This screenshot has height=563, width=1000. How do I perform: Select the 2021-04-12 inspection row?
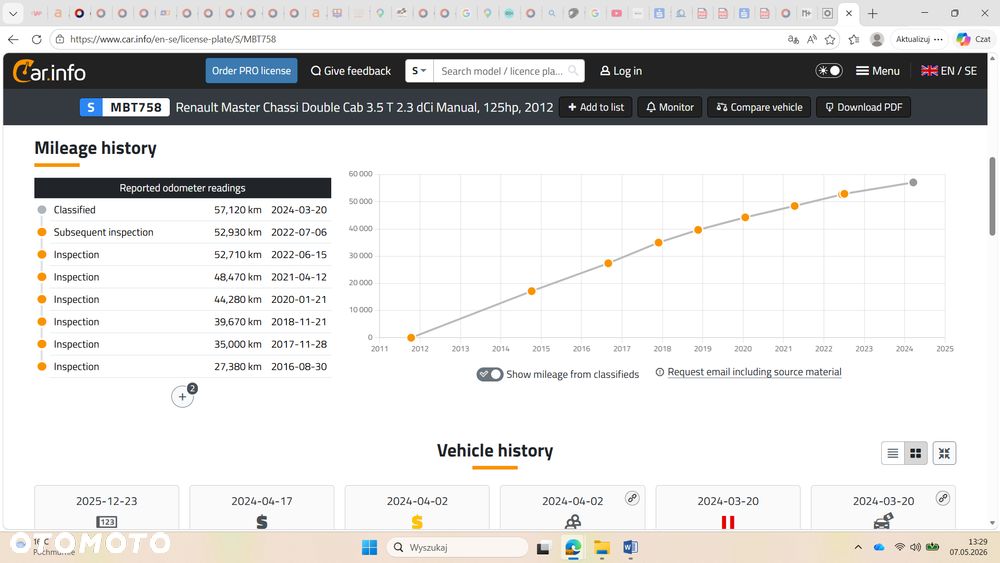(x=182, y=277)
